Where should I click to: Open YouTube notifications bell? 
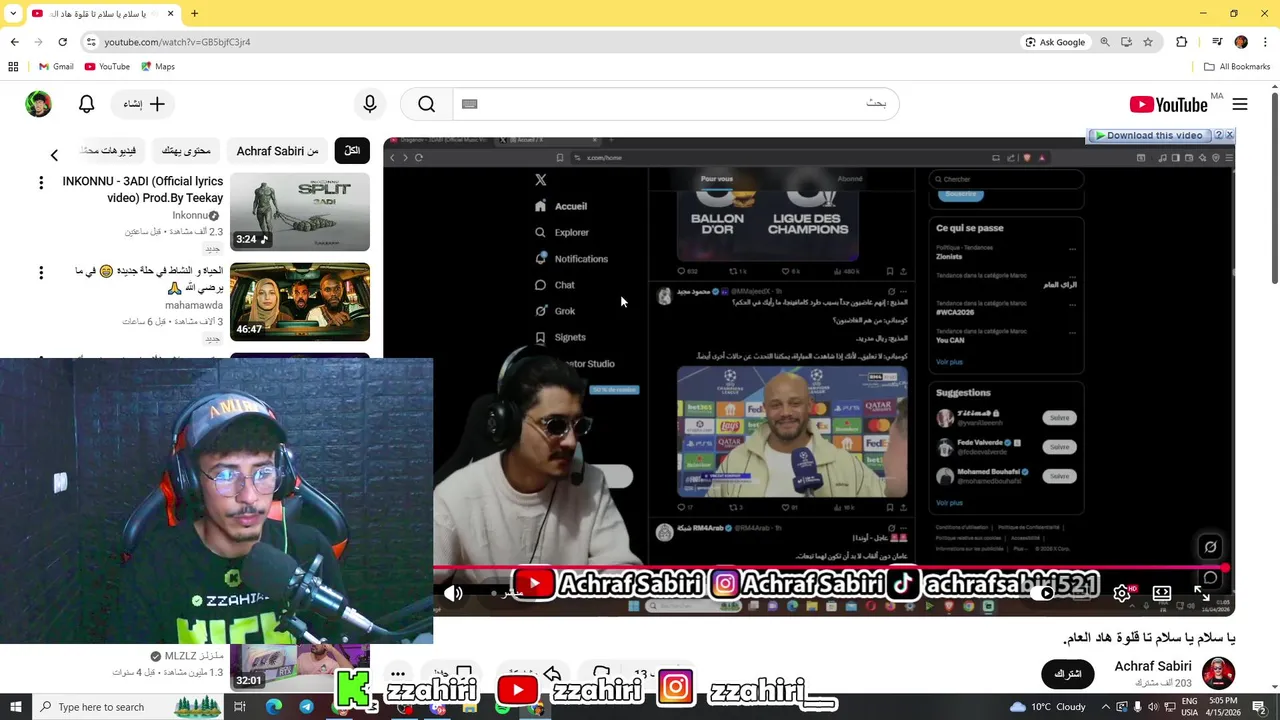click(x=87, y=104)
